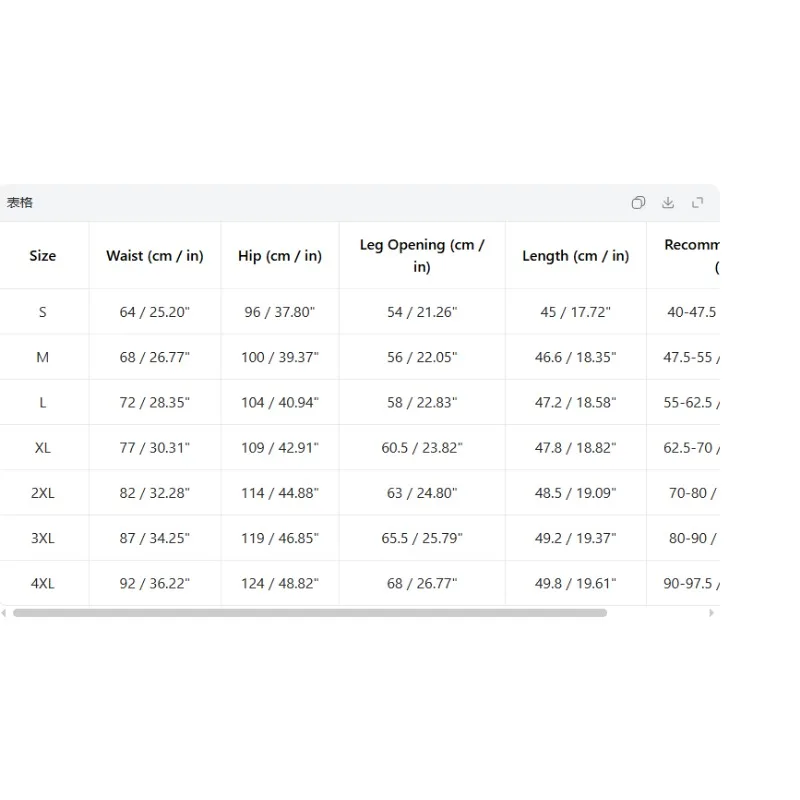Click the horizontal scrollbar right arrow
Viewport: 800px width, 800px height.
click(x=711, y=613)
